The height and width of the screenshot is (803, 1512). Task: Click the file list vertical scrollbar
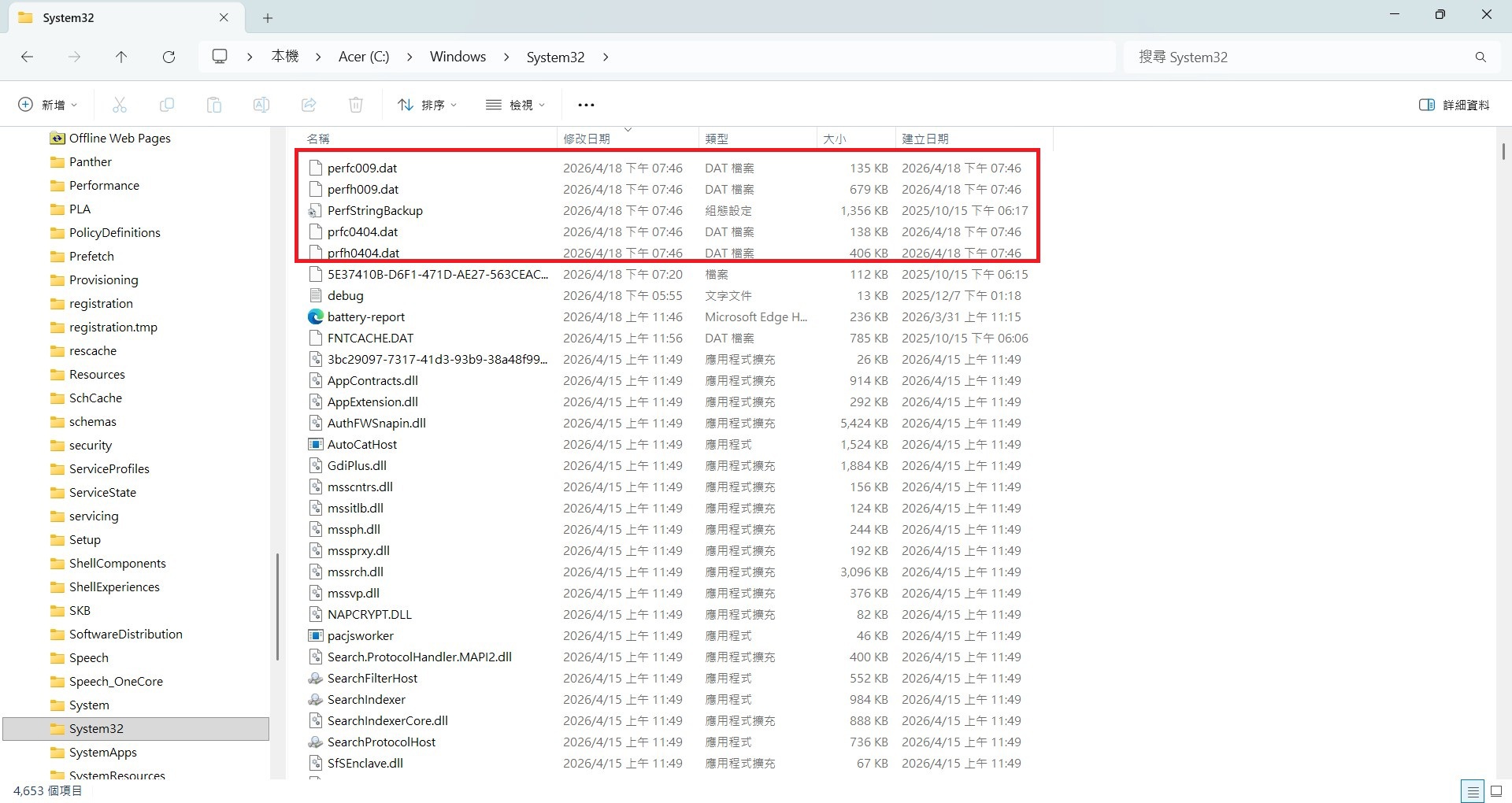(1503, 150)
